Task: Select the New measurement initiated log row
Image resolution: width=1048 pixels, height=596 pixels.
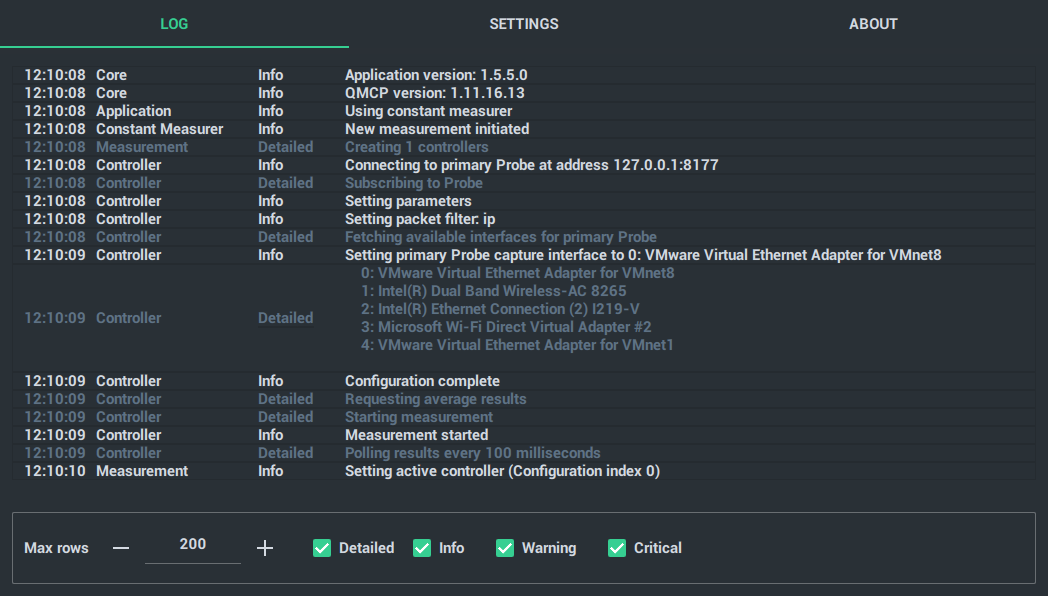Action: [524, 129]
